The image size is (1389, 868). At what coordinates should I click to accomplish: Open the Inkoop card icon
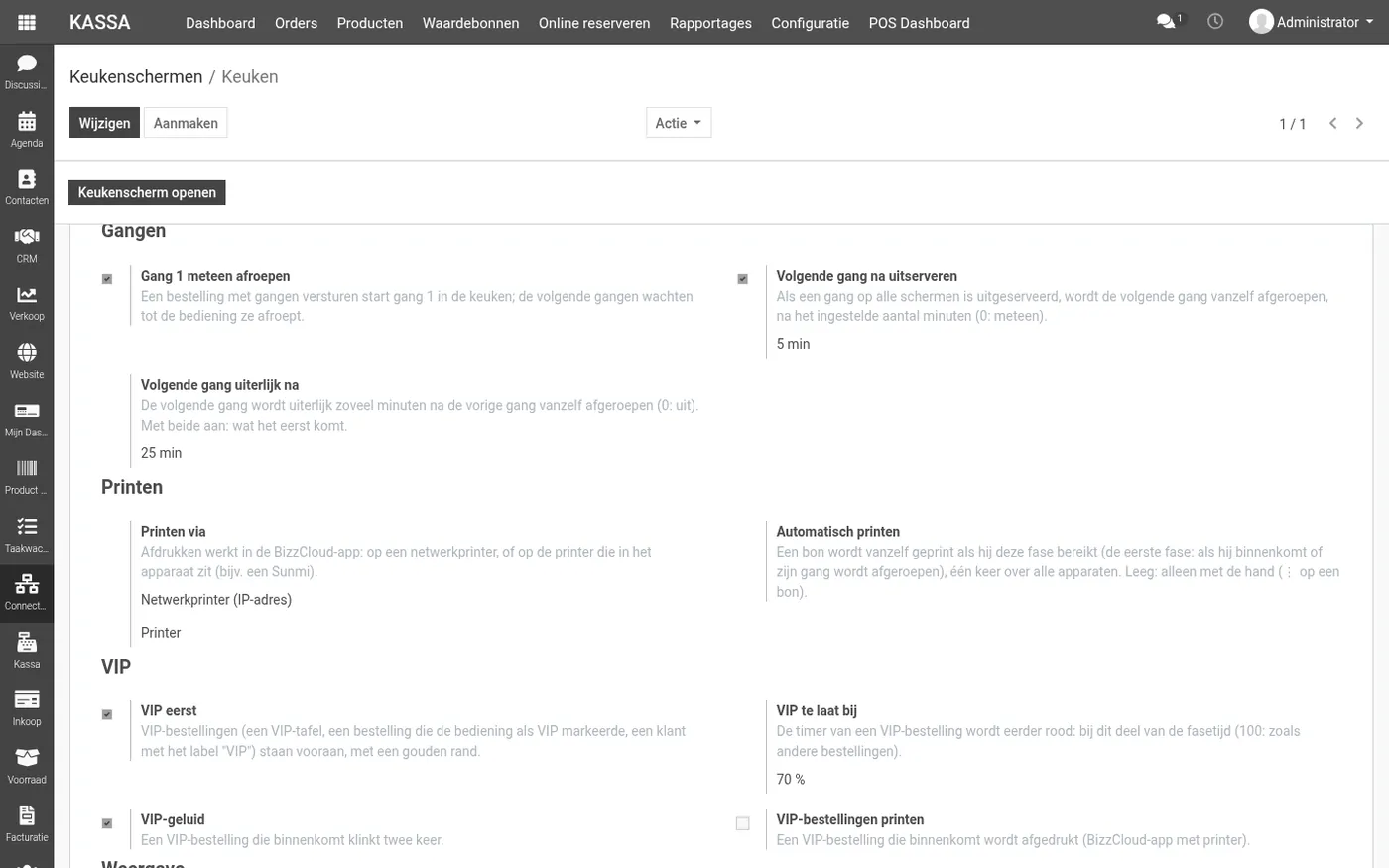(27, 707)
